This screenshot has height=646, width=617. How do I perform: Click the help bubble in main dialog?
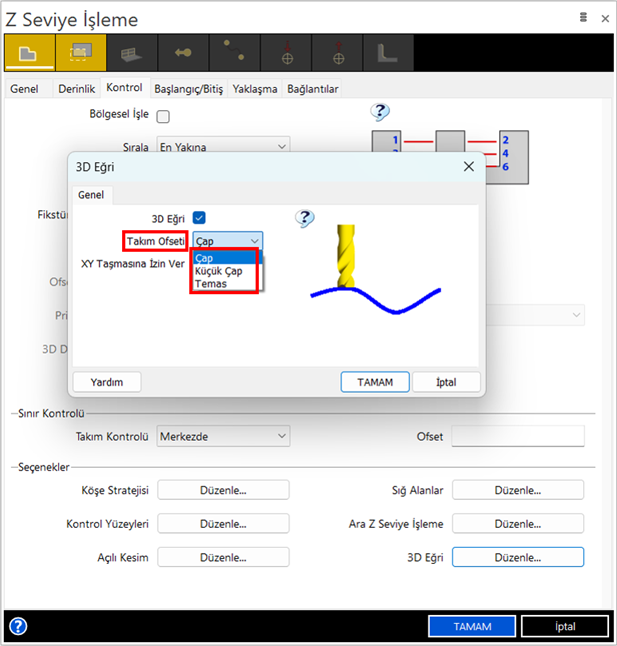tap(380, 112)
